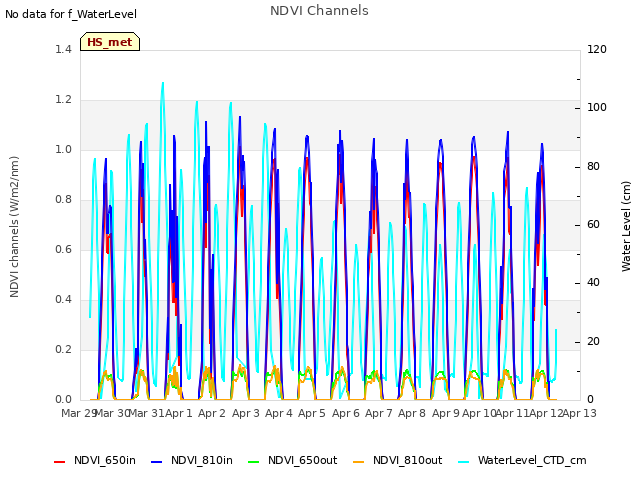Click the 100 right axis value
The image size is (640, 480).
click(x=597, y=108)
